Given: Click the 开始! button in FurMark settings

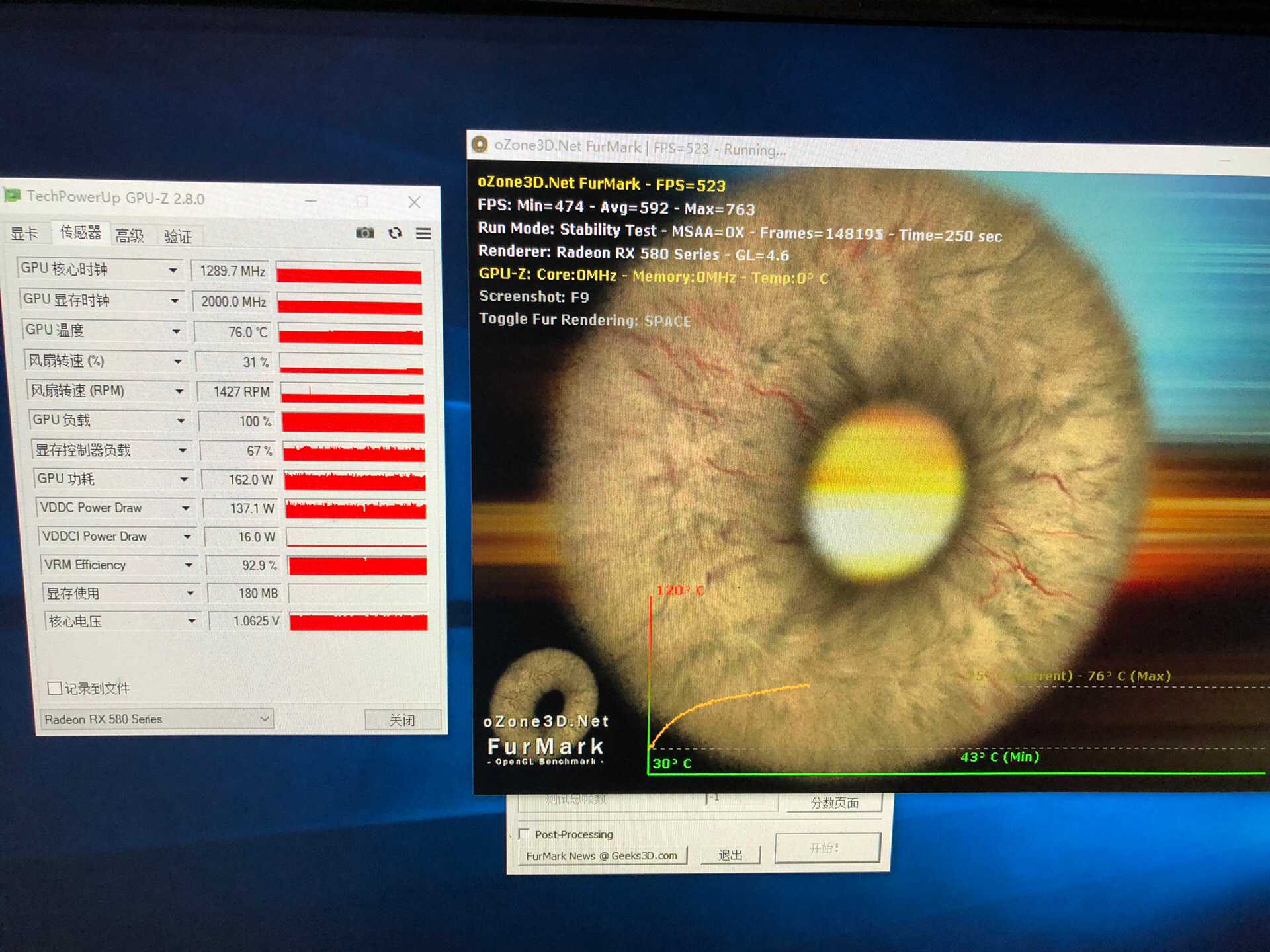Looking at the screenshot, I should pos(827,848).
